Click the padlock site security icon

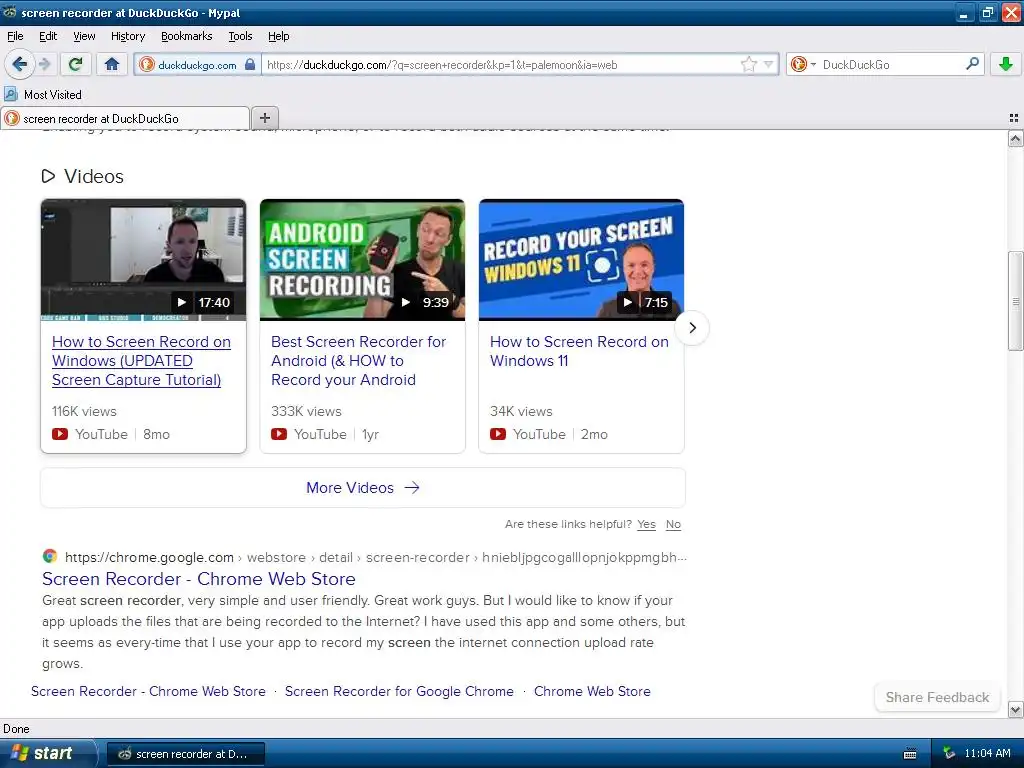click(249, 65)
